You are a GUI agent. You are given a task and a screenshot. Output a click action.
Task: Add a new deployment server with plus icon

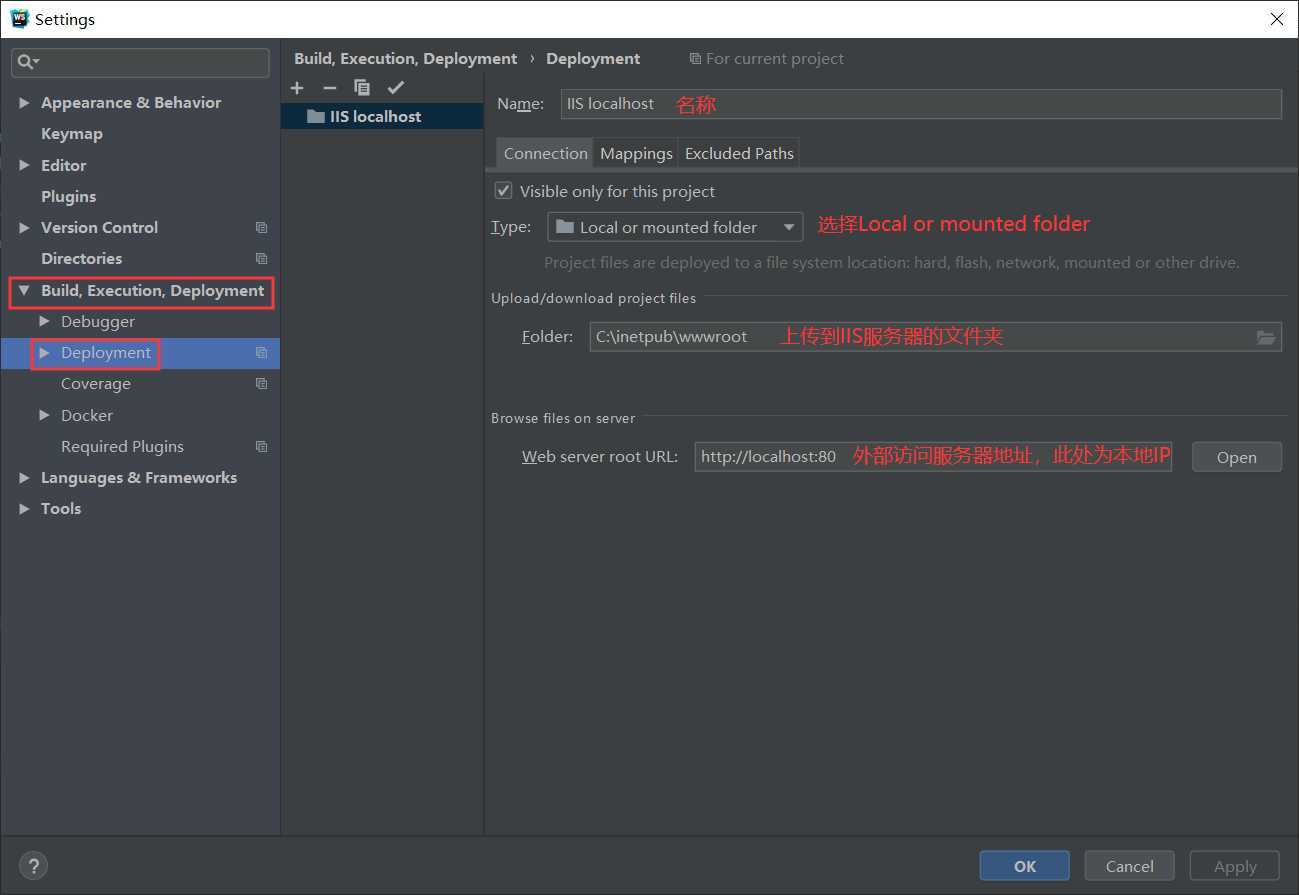coord(297,88)
